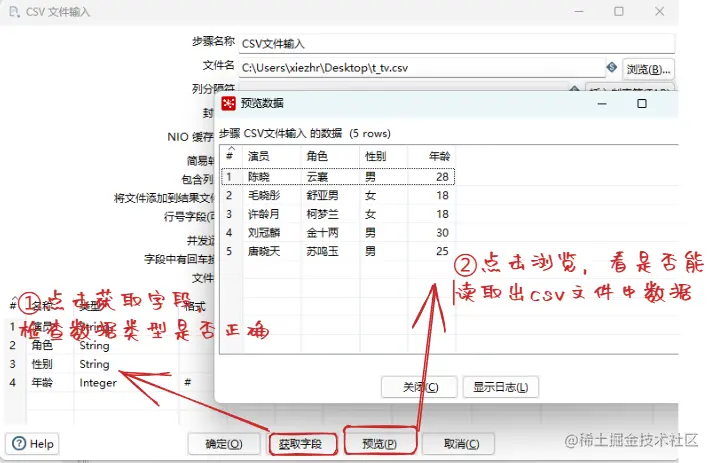Viewport: 713px width, 463px height.
Task: Click the 关闭(C) button in the preview dialog
Action: 419,387
